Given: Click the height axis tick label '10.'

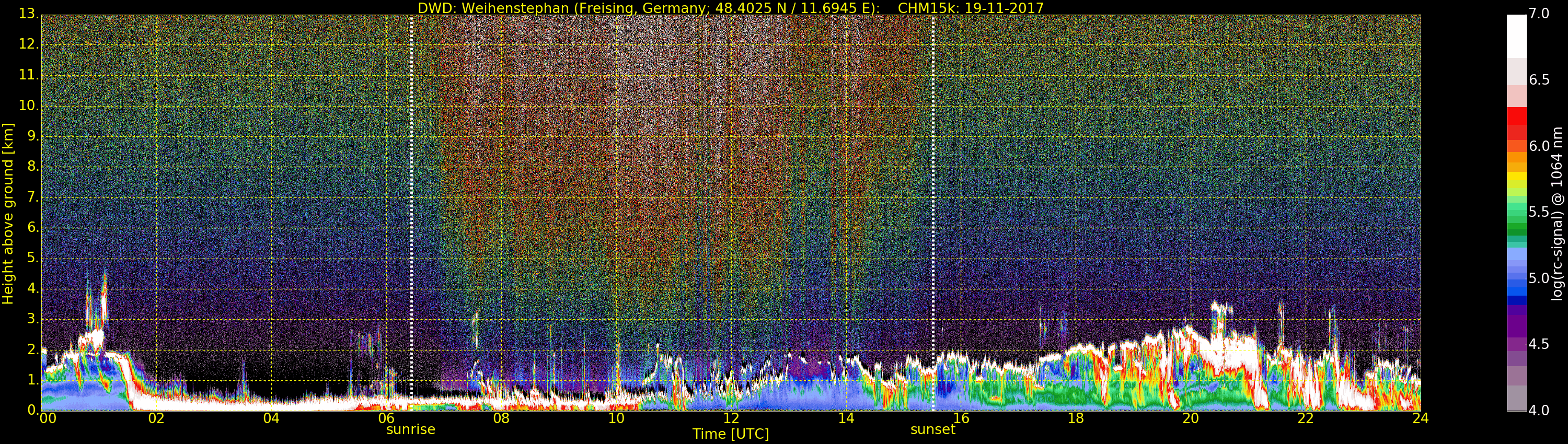Looking at the screenshot, I should tap(29, 105).
